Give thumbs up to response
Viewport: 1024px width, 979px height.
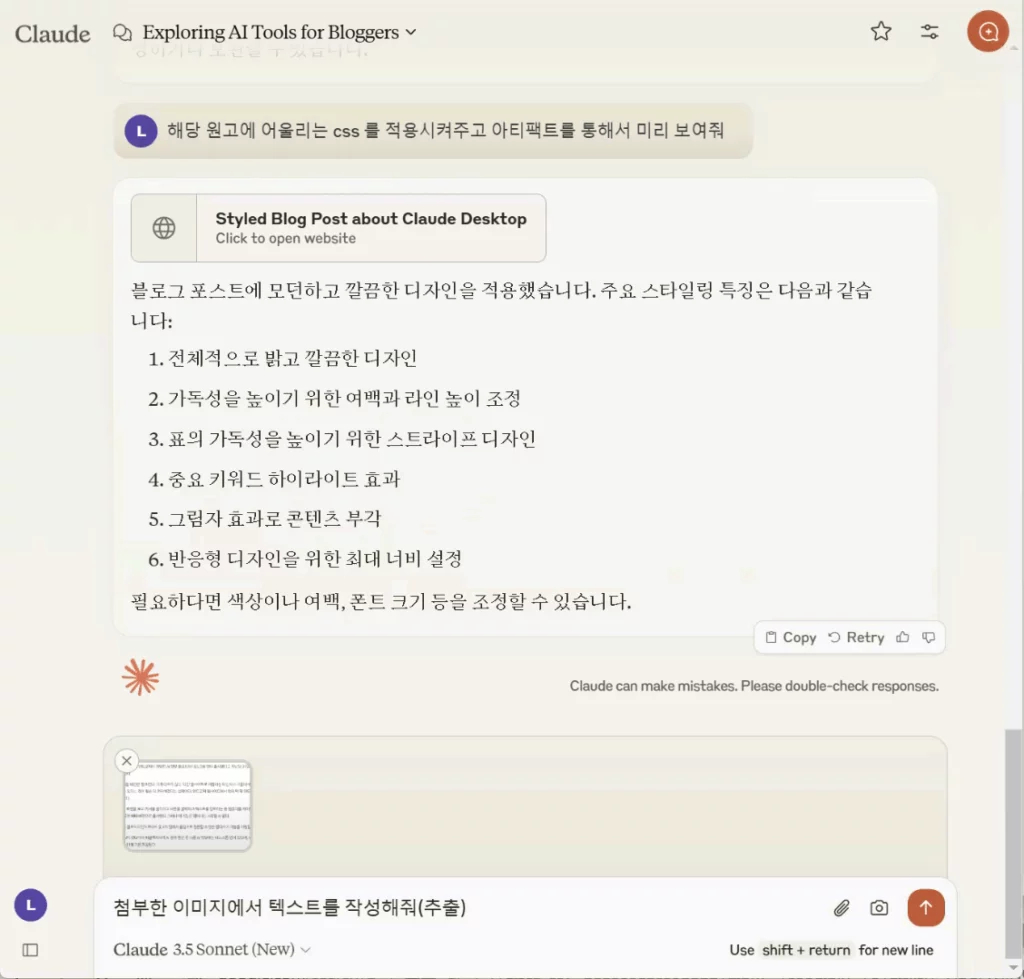pos(903,637)
